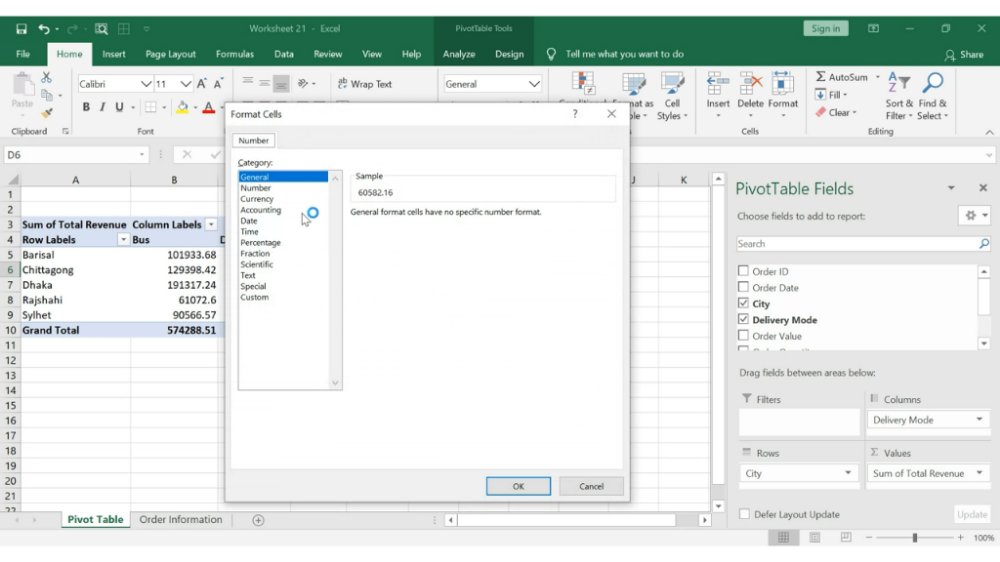
Task: Open Cell Styles gallery
Action: (x=672, y=96)
